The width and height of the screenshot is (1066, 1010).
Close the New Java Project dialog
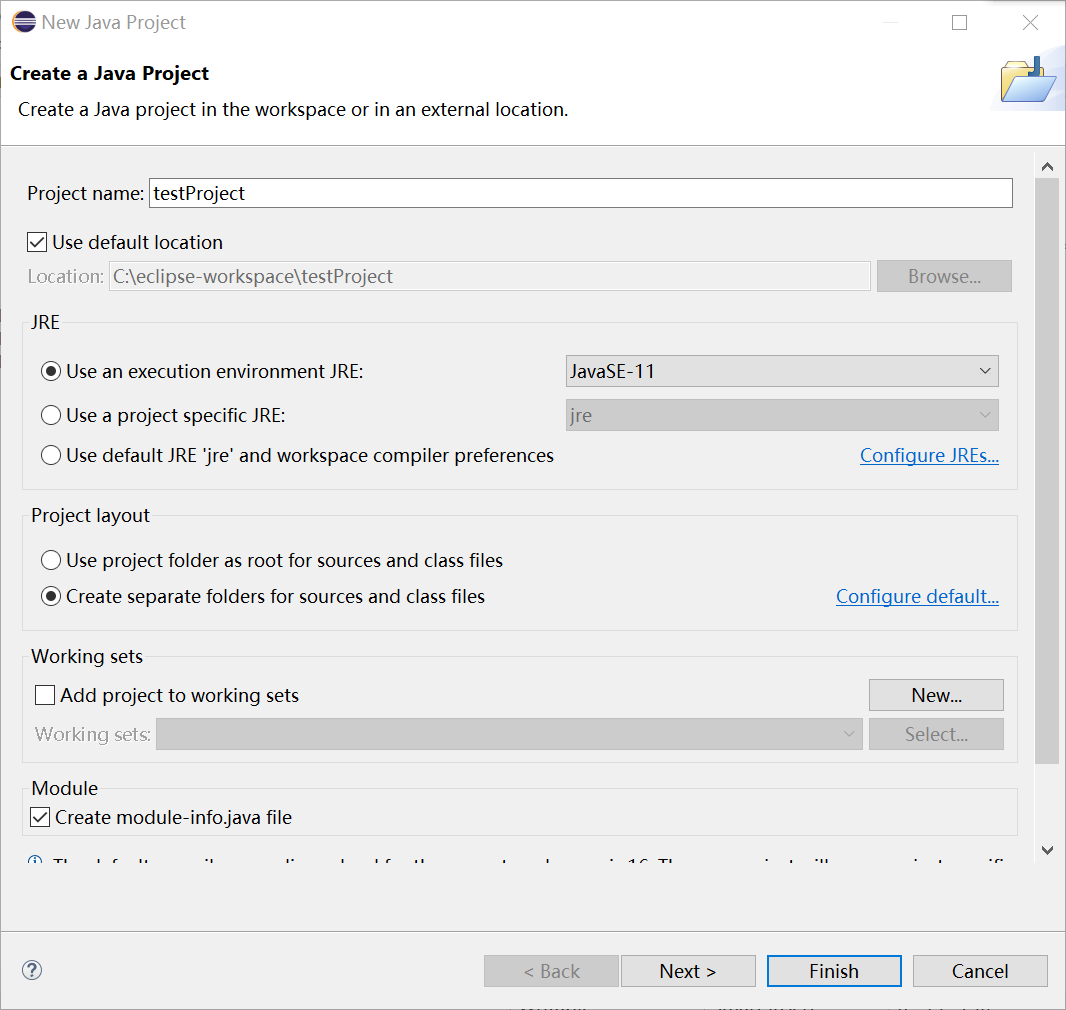pyautogui.click(x=1030, y=22)
